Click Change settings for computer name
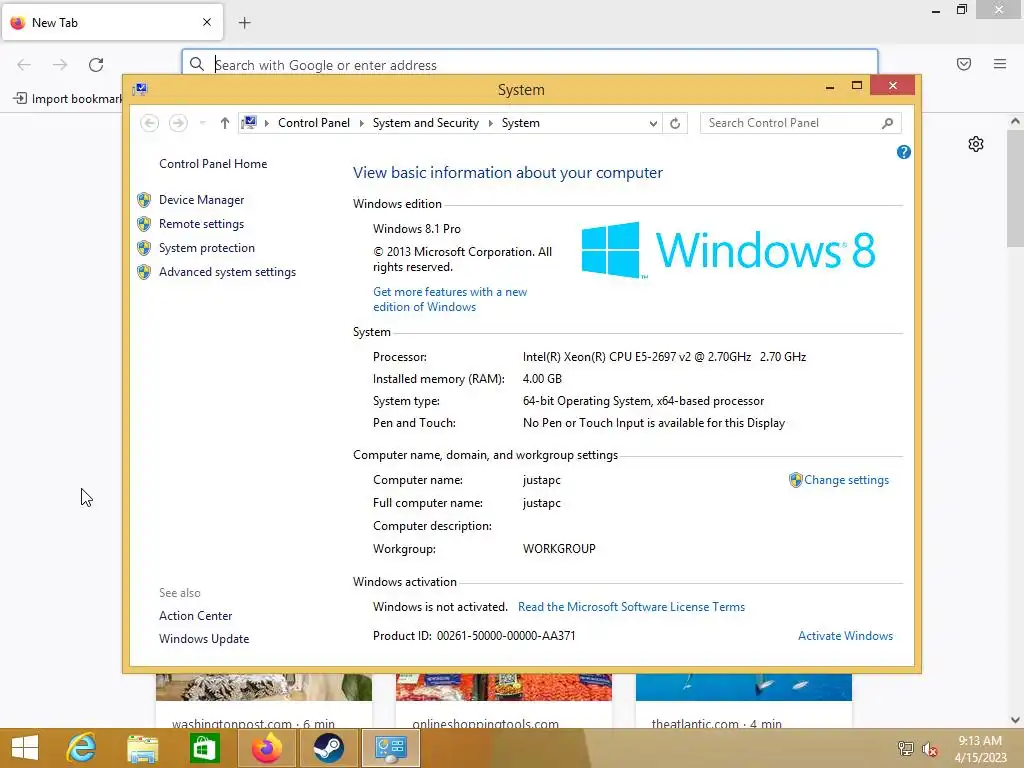Image resolution: width=1024 pixels, height=768 pixels. tap(846, 480)
